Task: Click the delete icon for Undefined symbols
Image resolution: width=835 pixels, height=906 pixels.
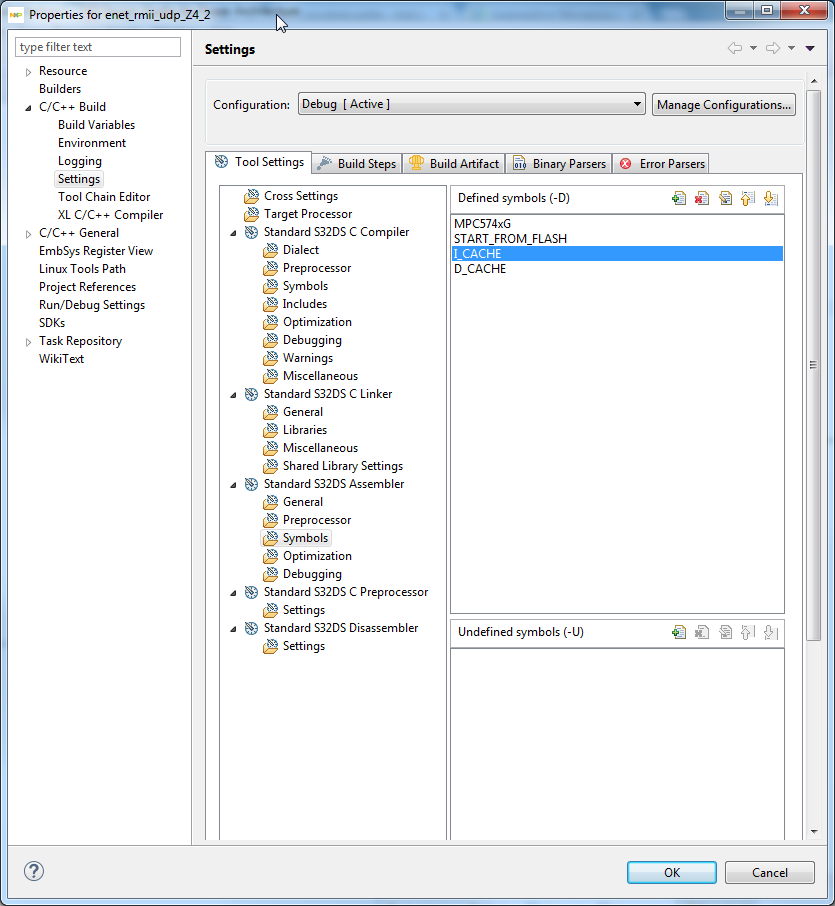Action: tap(702, 633)
